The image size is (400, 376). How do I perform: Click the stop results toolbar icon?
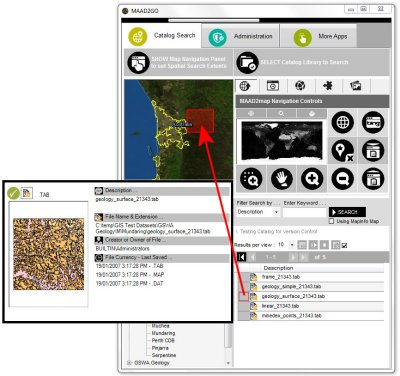point(324,245)
